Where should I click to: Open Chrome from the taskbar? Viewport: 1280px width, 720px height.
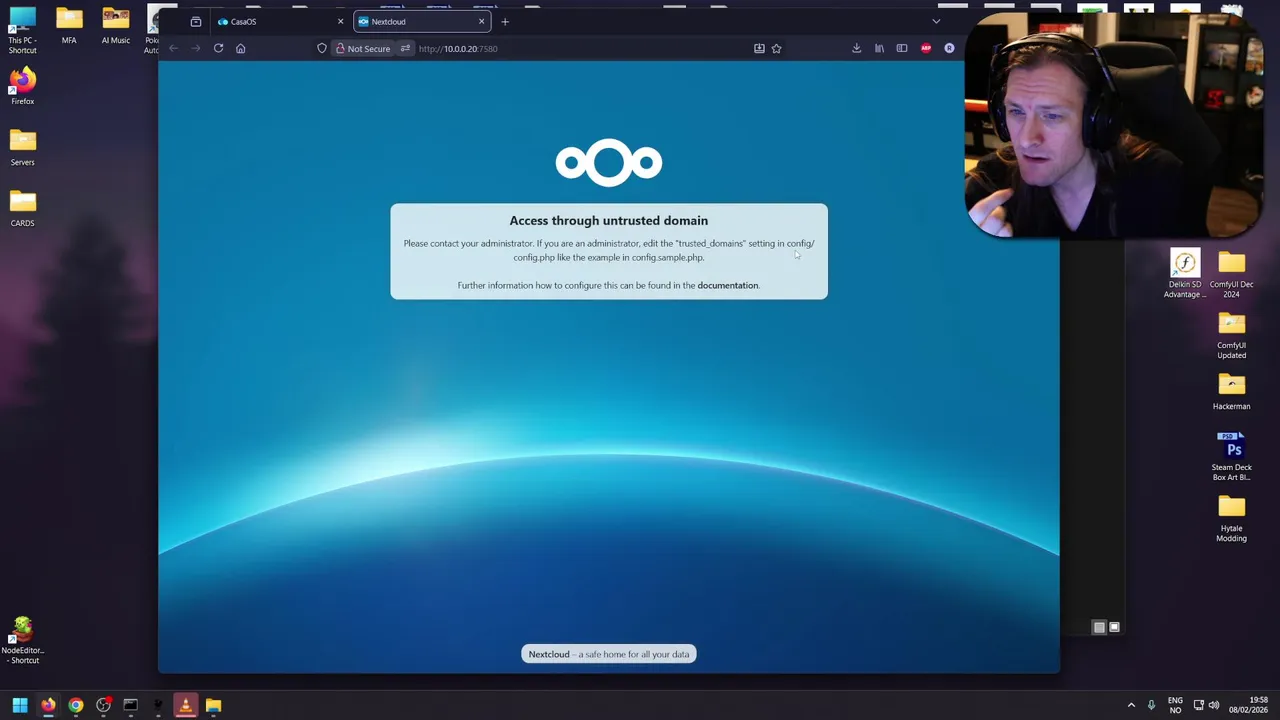(76, 705)
